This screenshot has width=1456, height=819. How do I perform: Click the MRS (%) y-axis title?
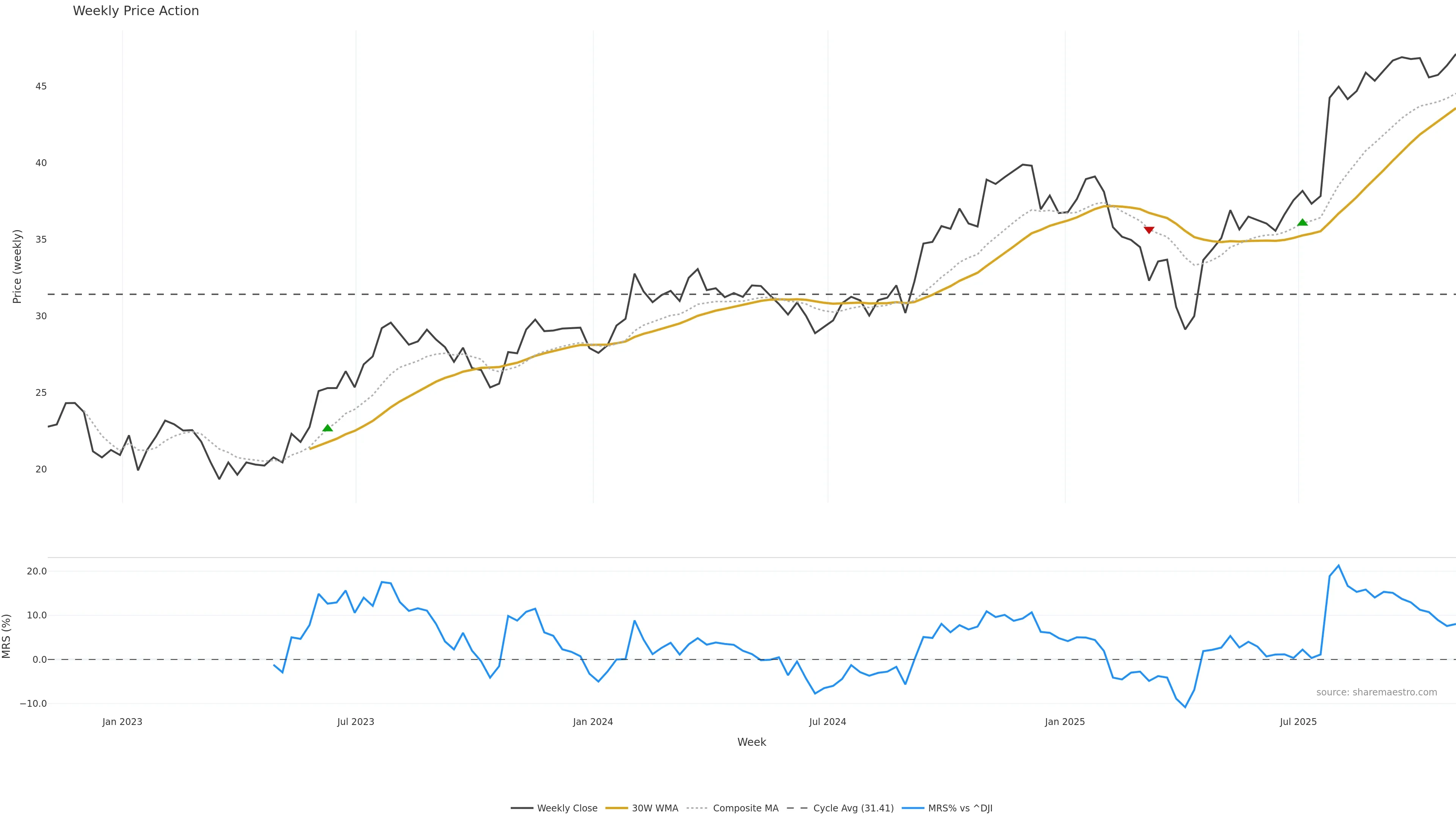click(6, 637)
